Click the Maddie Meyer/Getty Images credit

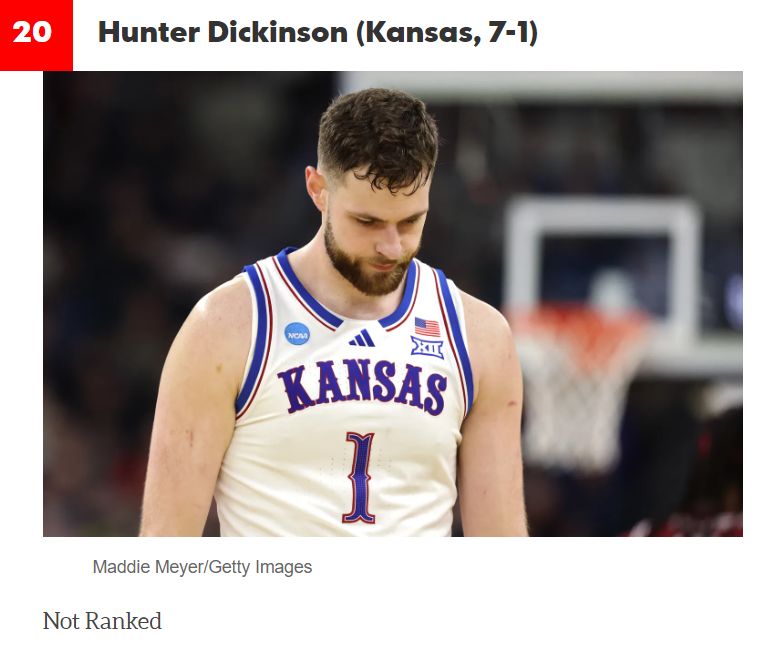click(x=202, y=567)
